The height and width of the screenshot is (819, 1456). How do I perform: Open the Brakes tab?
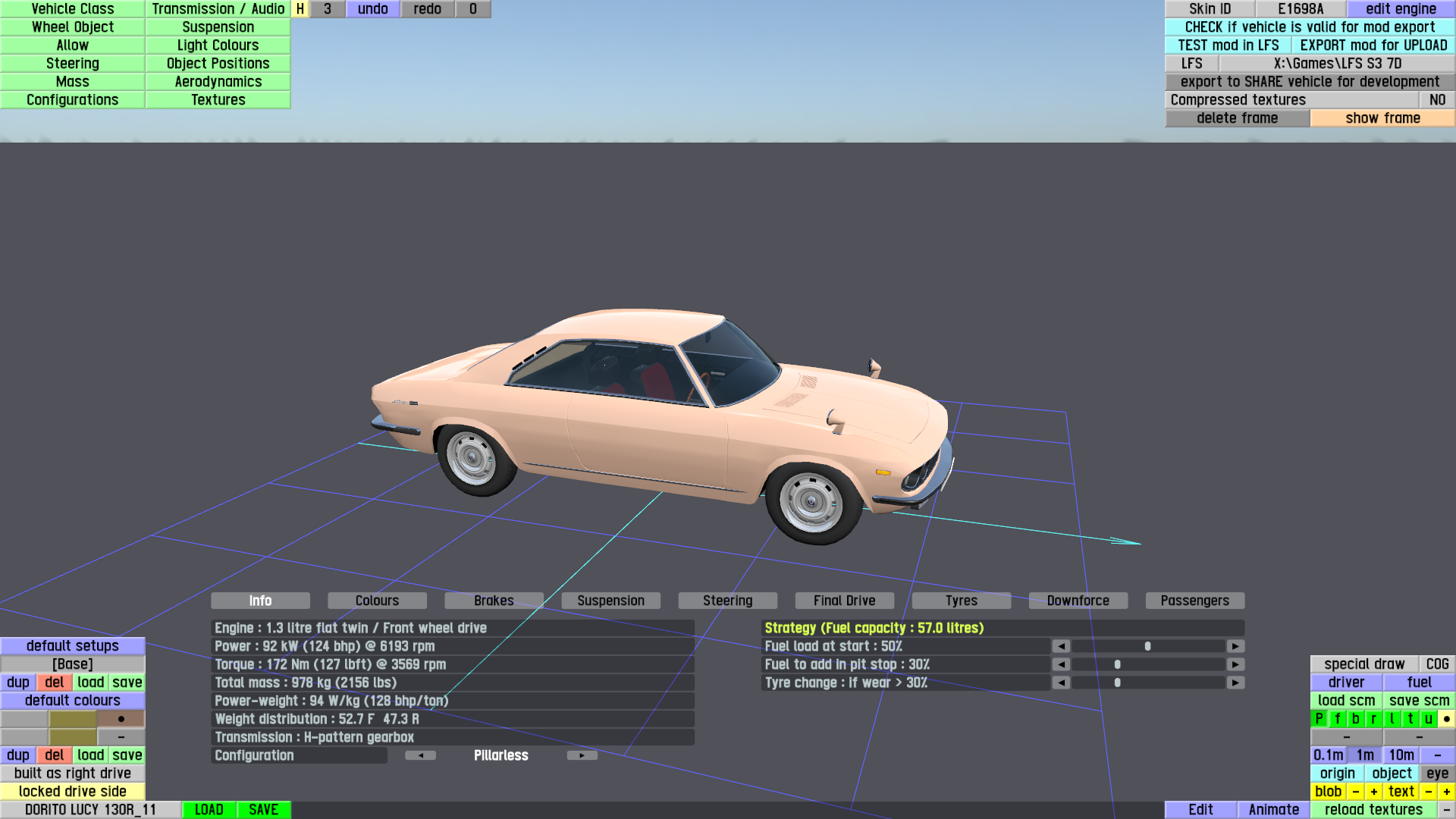tap(494, 601)
